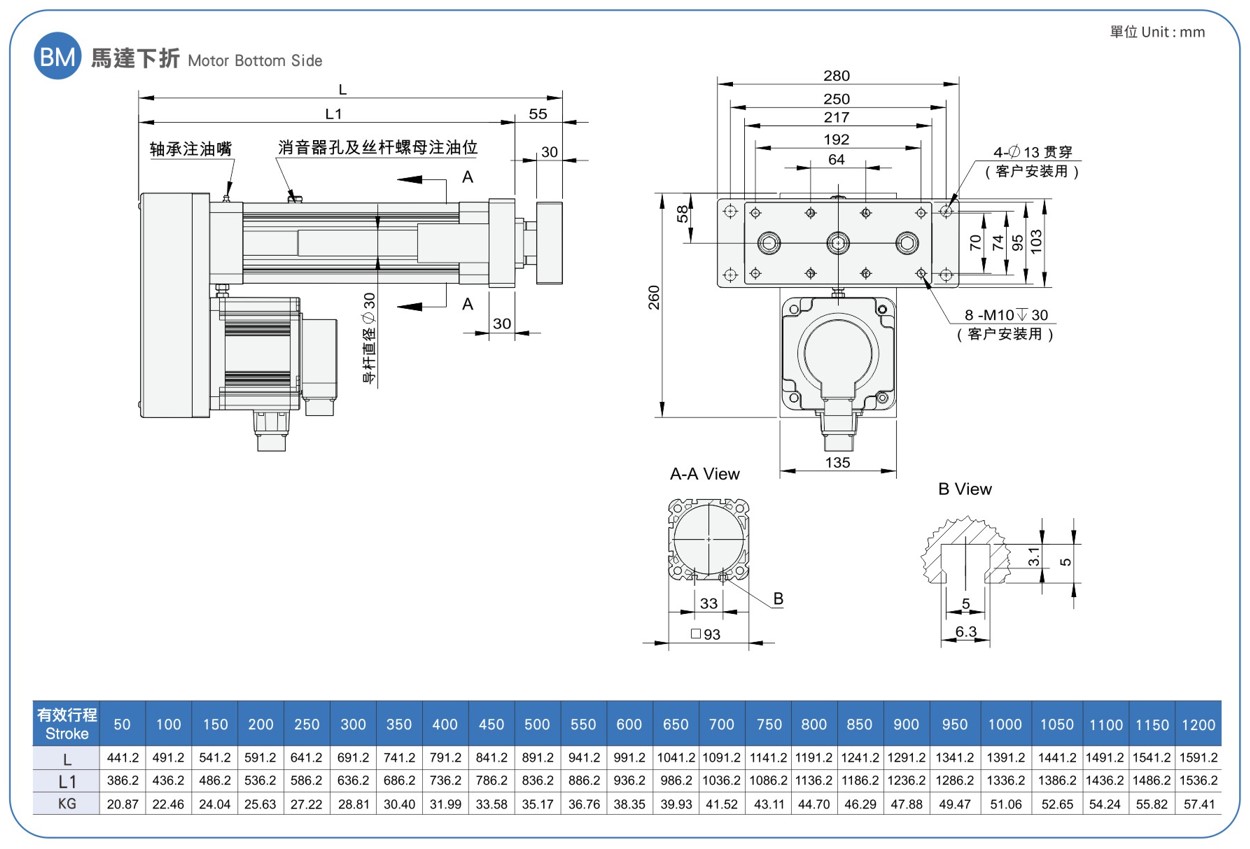Click the A-A cross-section drawing
This screenshot has height=849, width=1250.
708,538
